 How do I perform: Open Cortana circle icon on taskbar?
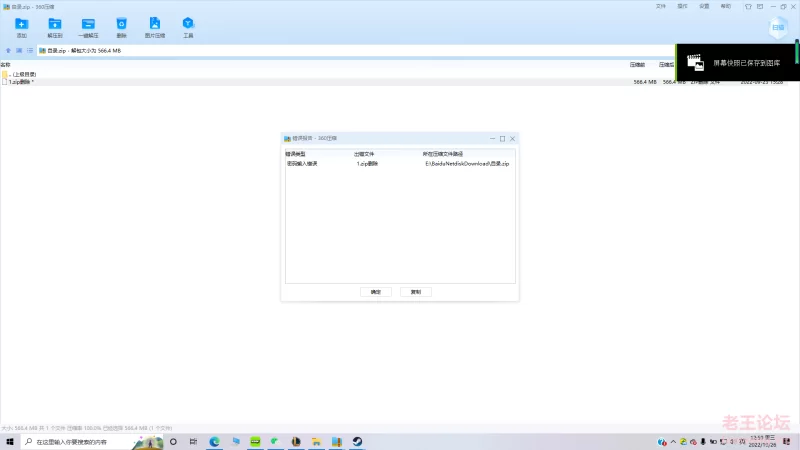tap(173, 441)
